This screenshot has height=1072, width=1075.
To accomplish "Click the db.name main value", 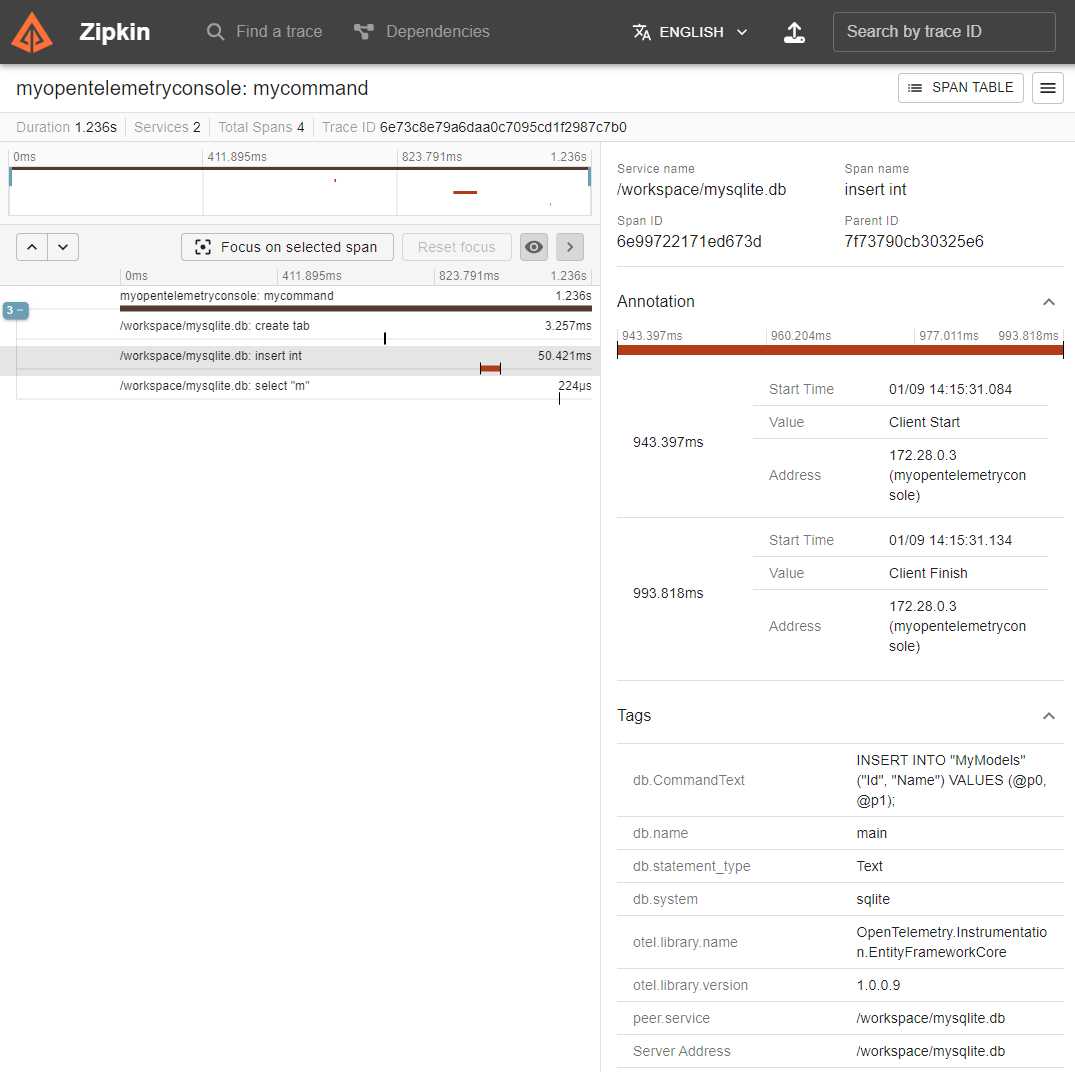I will [871, 833].
